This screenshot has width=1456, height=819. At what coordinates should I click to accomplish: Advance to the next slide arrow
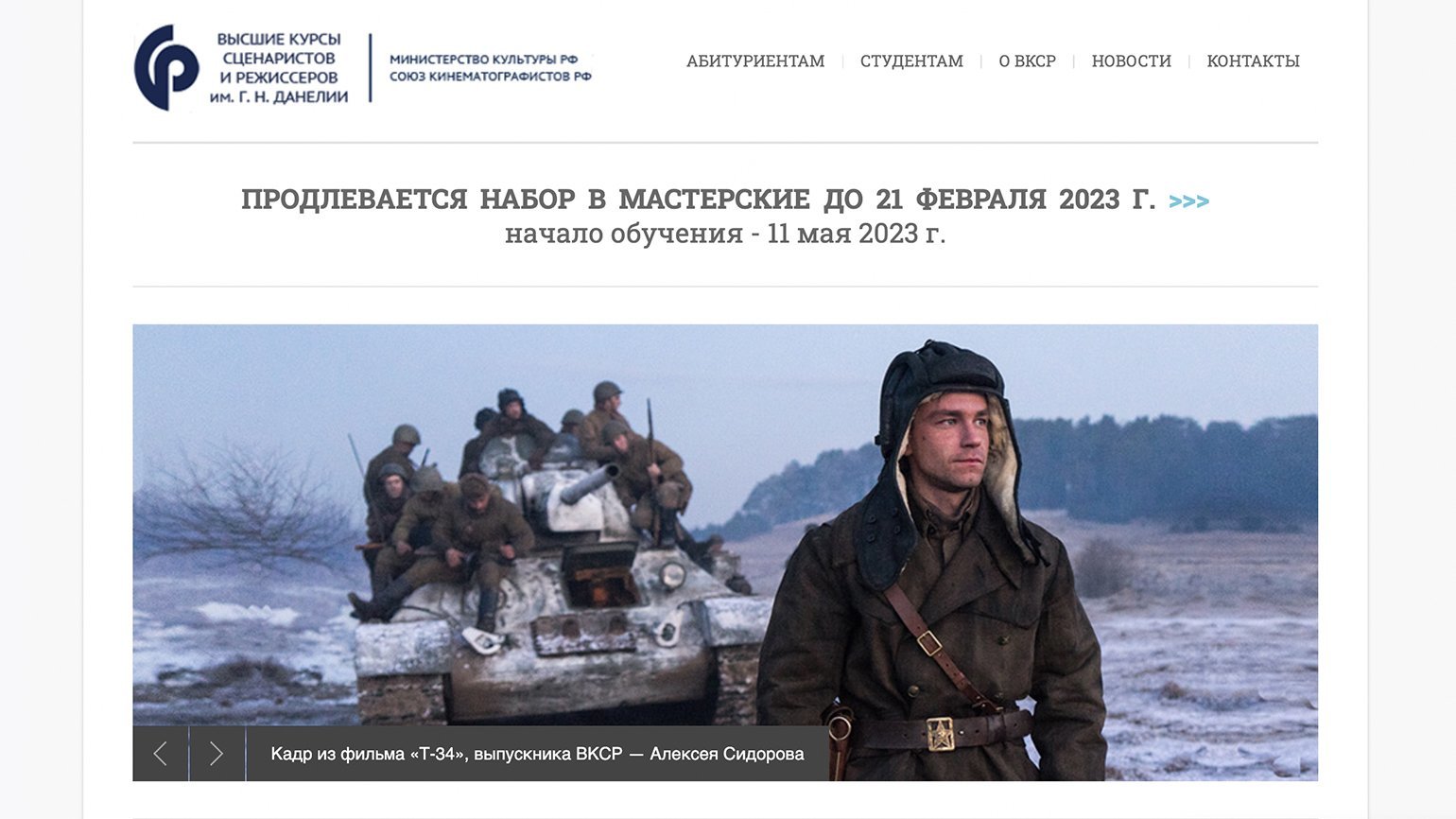coord(217,754)
